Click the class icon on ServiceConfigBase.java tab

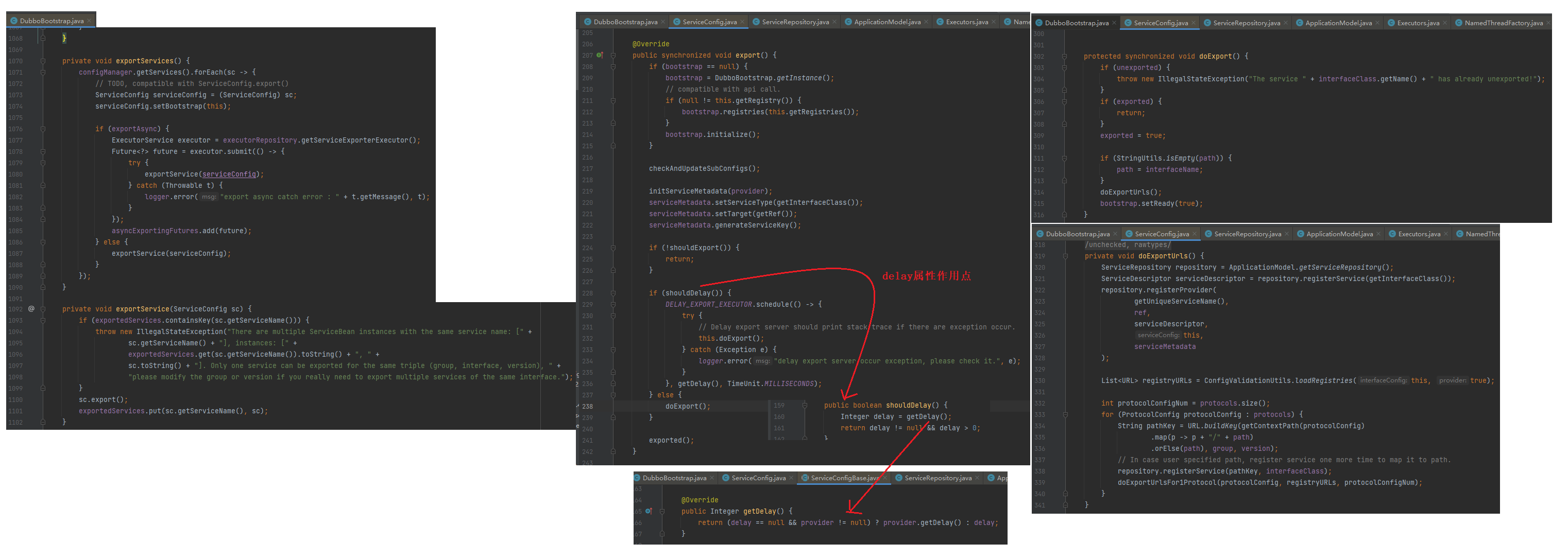pos(805,479)
